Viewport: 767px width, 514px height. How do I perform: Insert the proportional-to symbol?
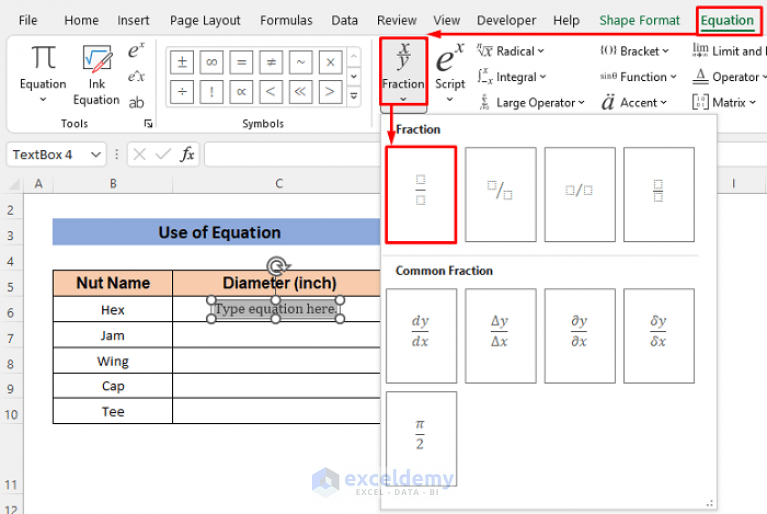pyautogui.click(x=241, y=92)
